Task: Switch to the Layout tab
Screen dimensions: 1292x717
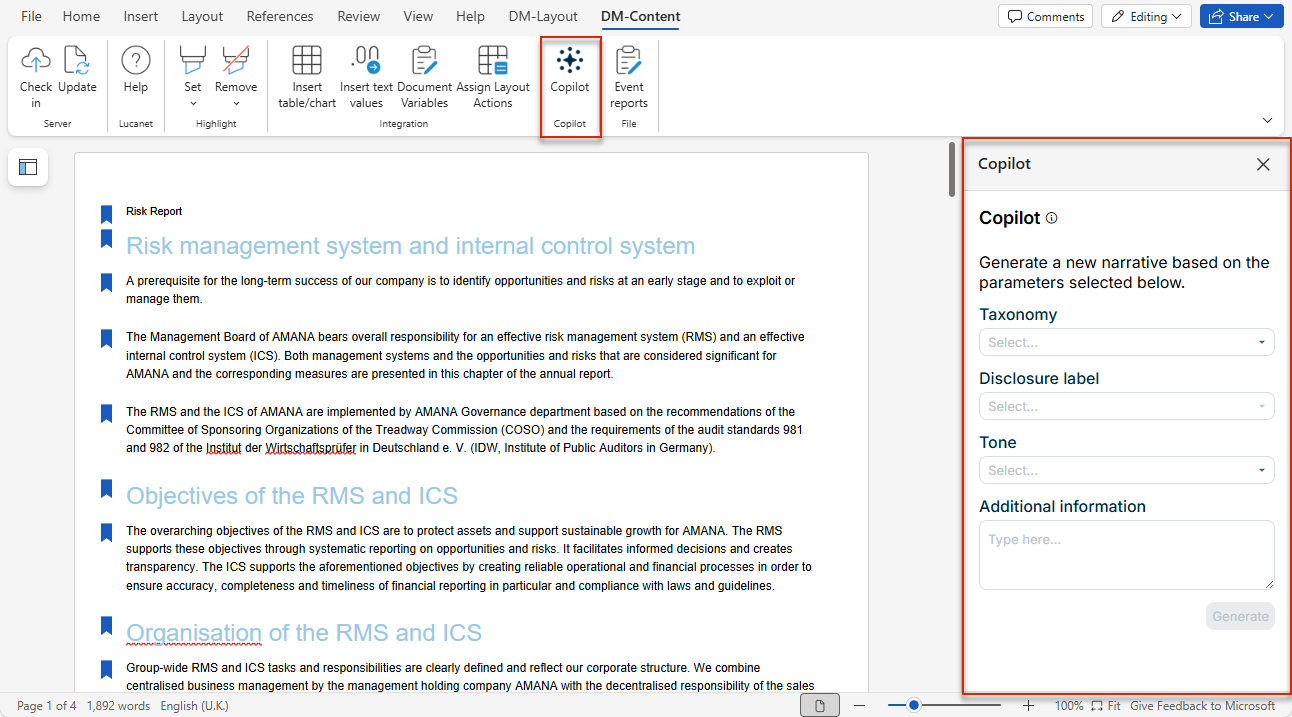Action: click(202, 16)
